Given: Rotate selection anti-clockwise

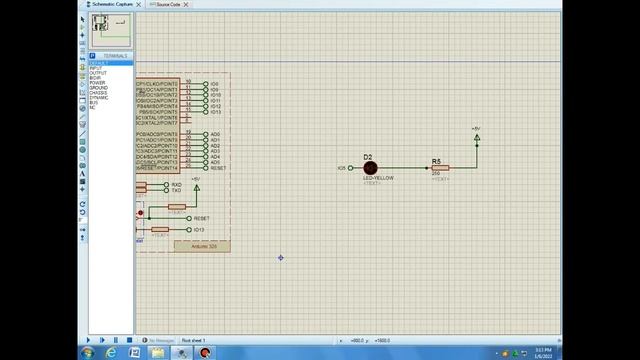Looking at the screenshot, I should (82, 212).
